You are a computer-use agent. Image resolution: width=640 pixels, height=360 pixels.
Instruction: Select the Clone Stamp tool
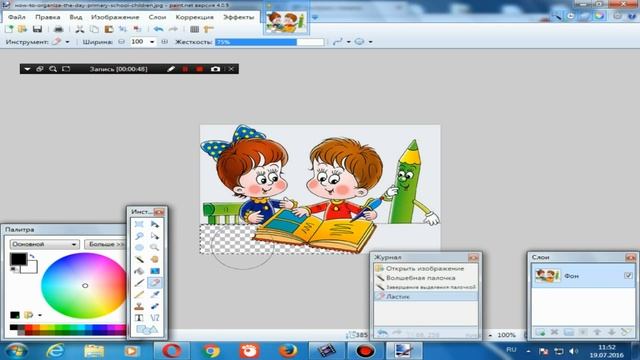(x=139, y=306)
